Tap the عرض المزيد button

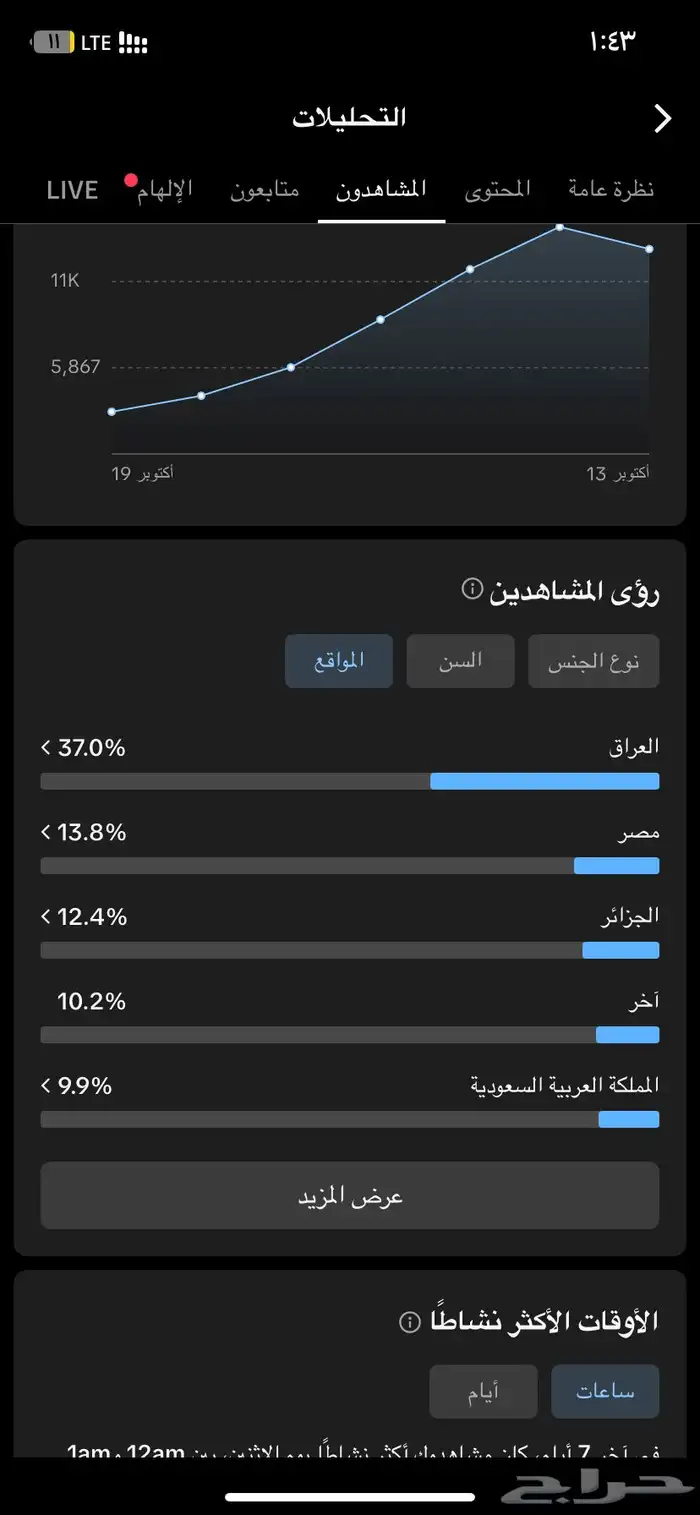(x=349, y=1195)
